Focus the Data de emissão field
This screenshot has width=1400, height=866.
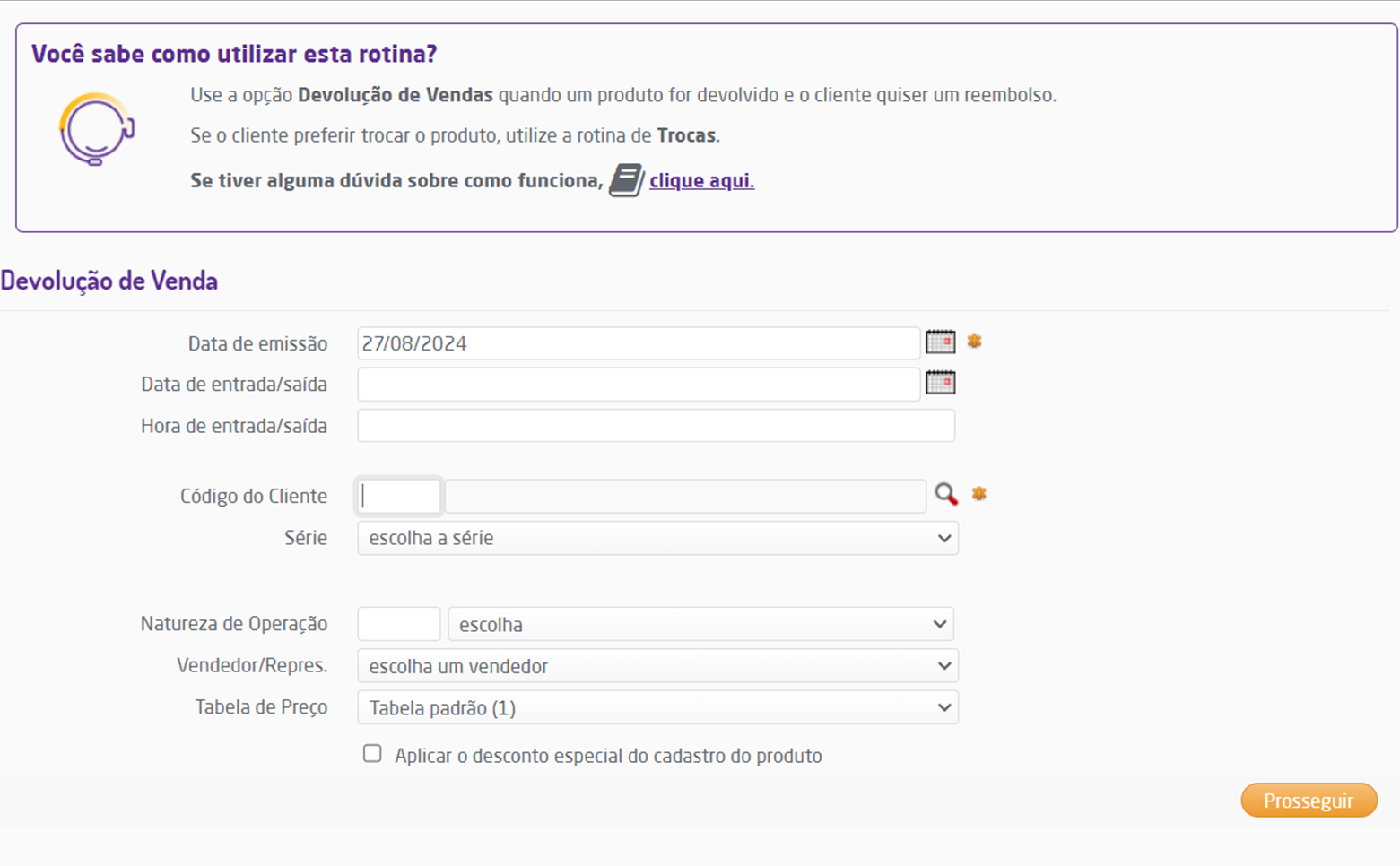(638, 343)
